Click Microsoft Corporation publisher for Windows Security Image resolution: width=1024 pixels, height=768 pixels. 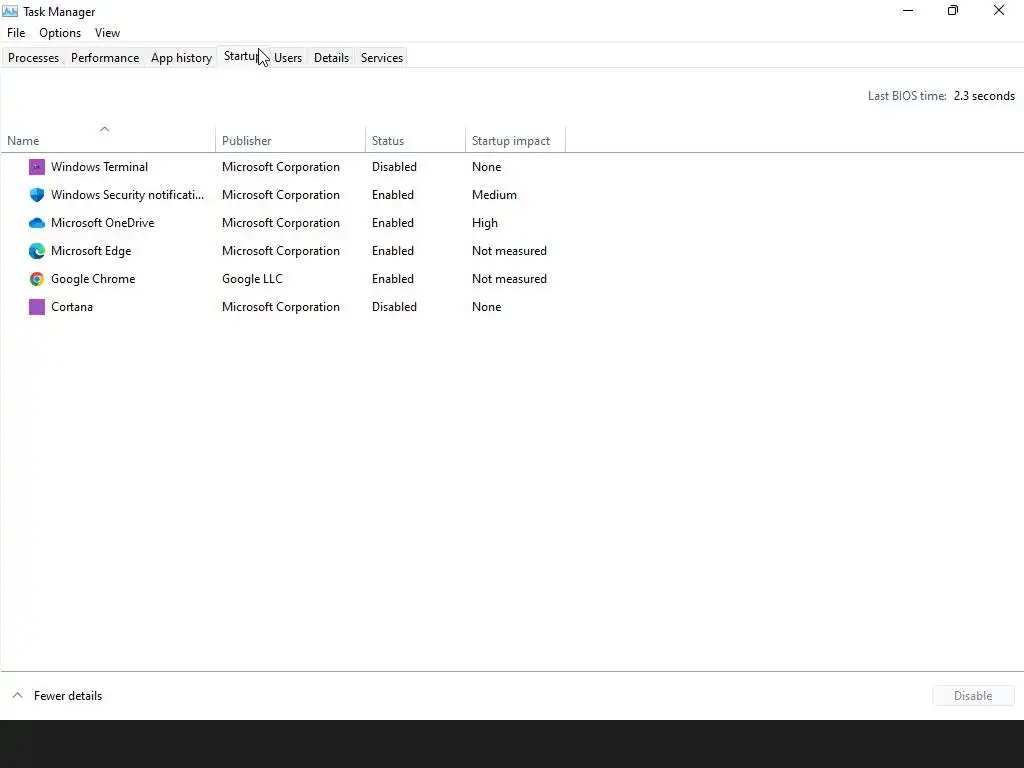[281, 195]
